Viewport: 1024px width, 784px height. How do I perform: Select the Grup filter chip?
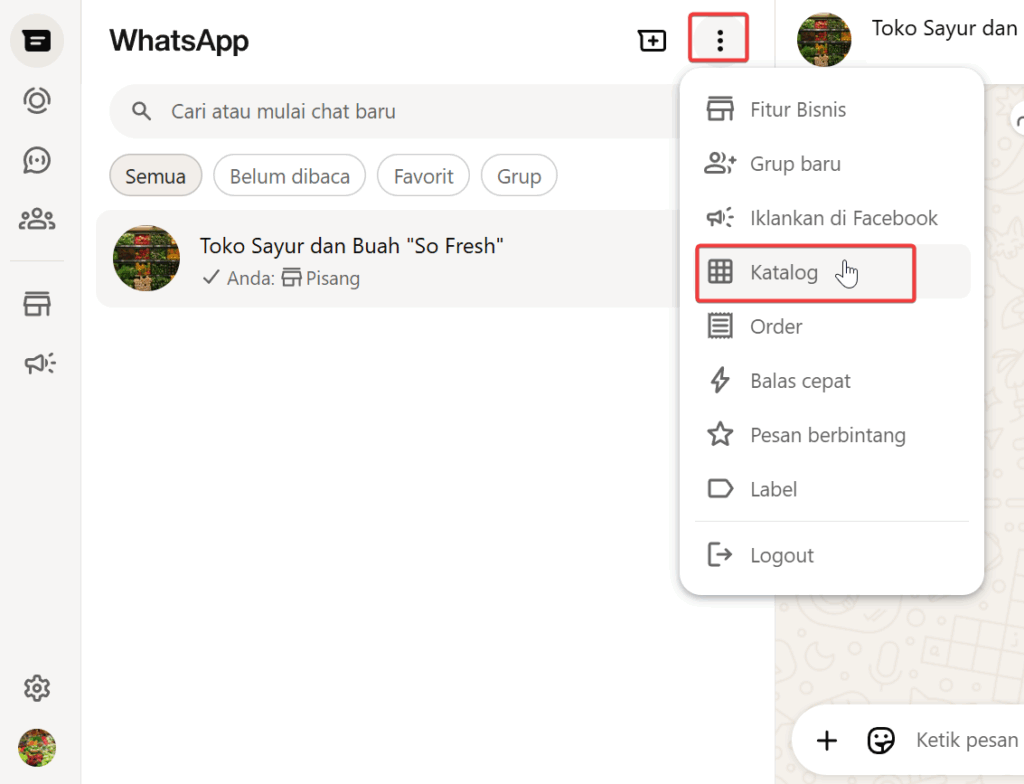[519, 177]
